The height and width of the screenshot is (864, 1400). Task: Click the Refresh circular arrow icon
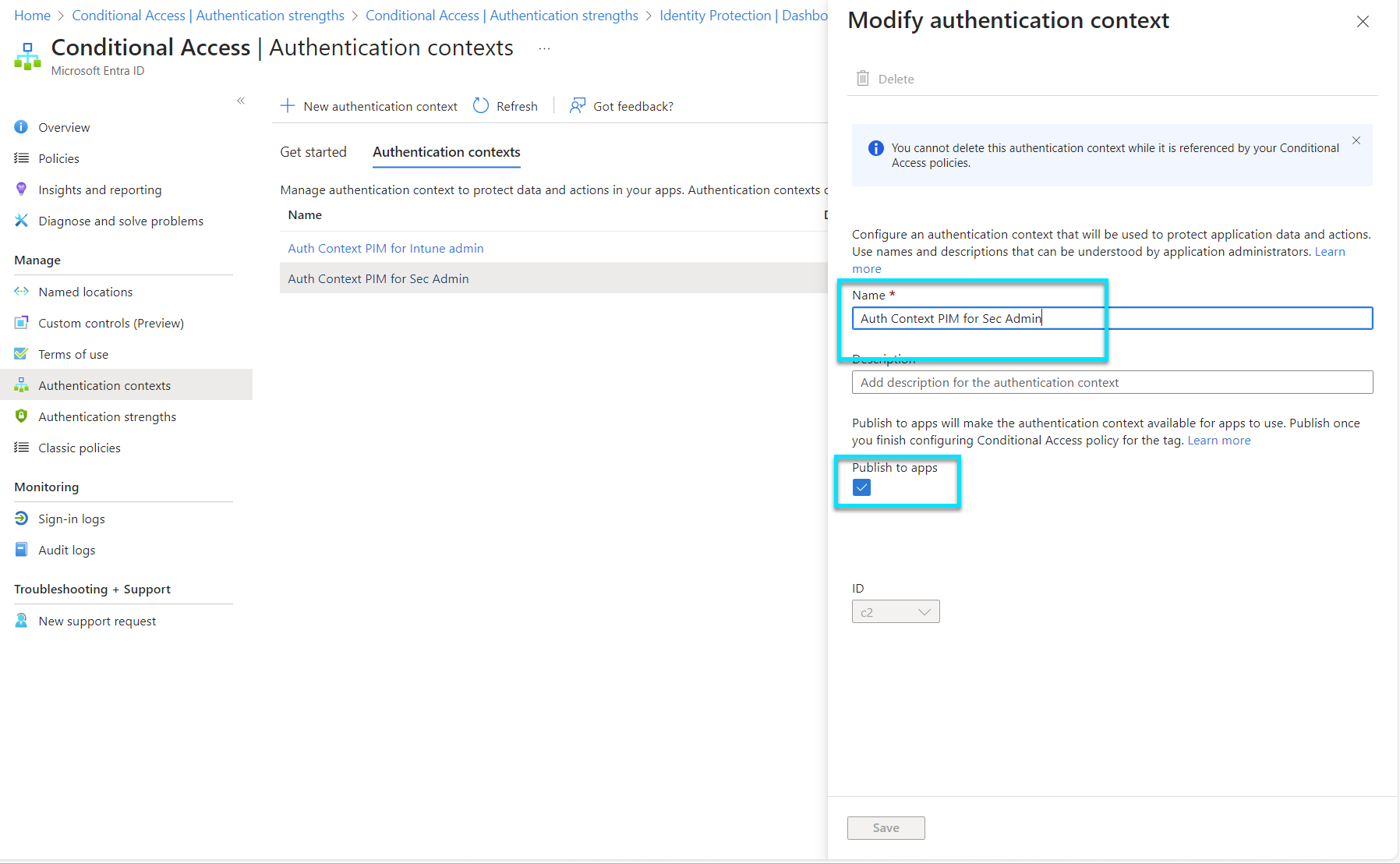pos(481,106)
